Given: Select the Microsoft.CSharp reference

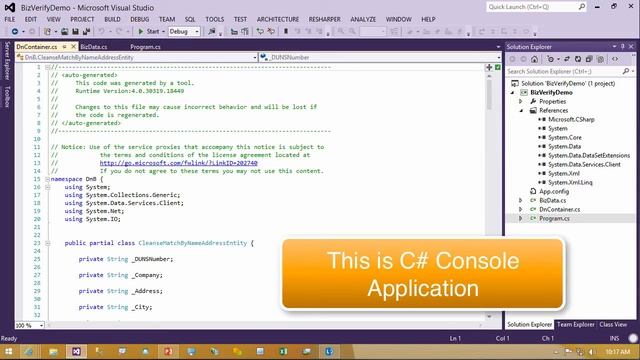Looking at the screenshot, I should coord(571,120).
